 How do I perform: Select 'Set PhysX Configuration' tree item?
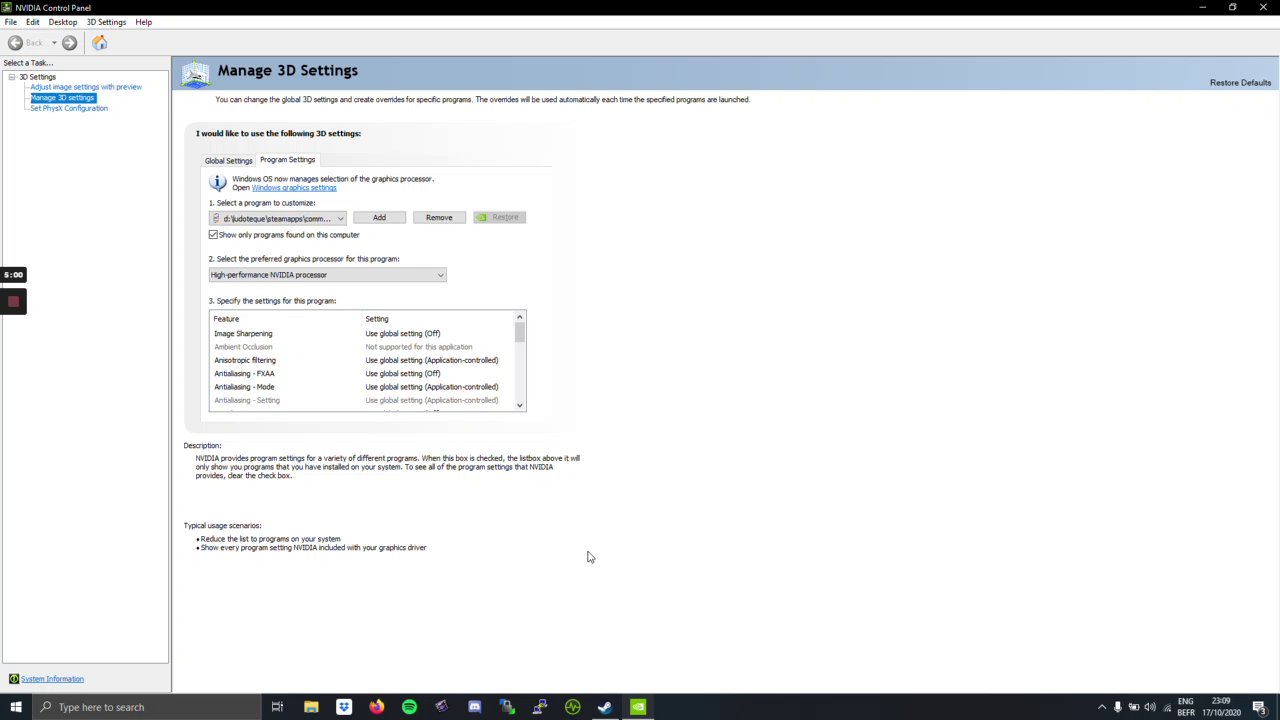(x=69, y=108)
